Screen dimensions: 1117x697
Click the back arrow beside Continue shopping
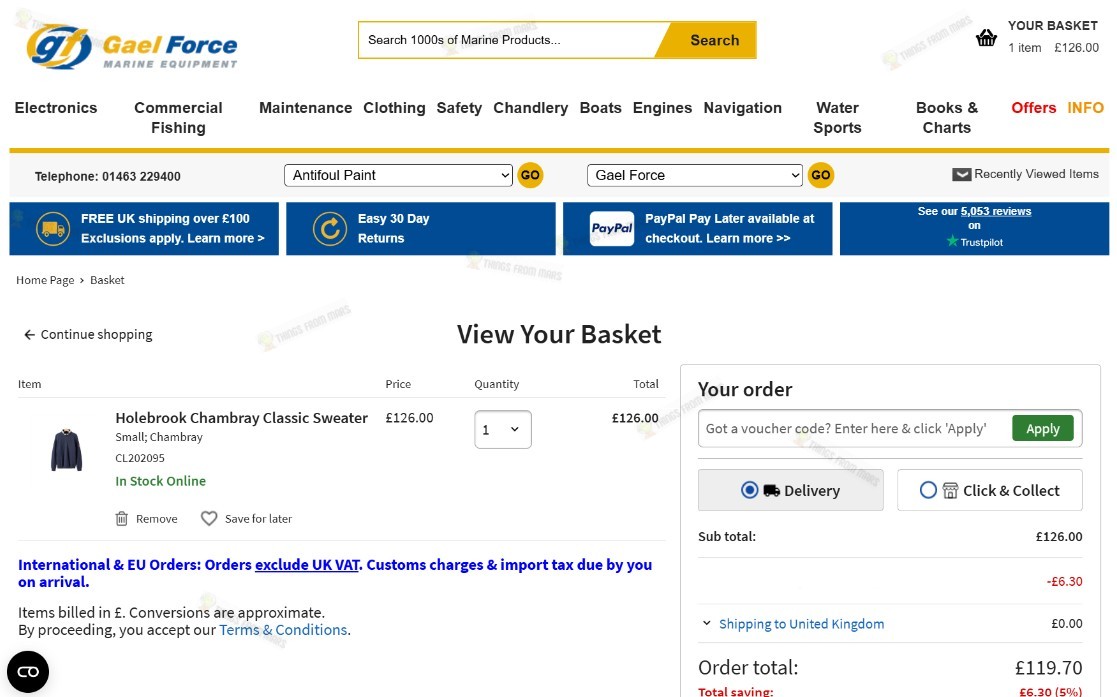click(x=29, y=335)
